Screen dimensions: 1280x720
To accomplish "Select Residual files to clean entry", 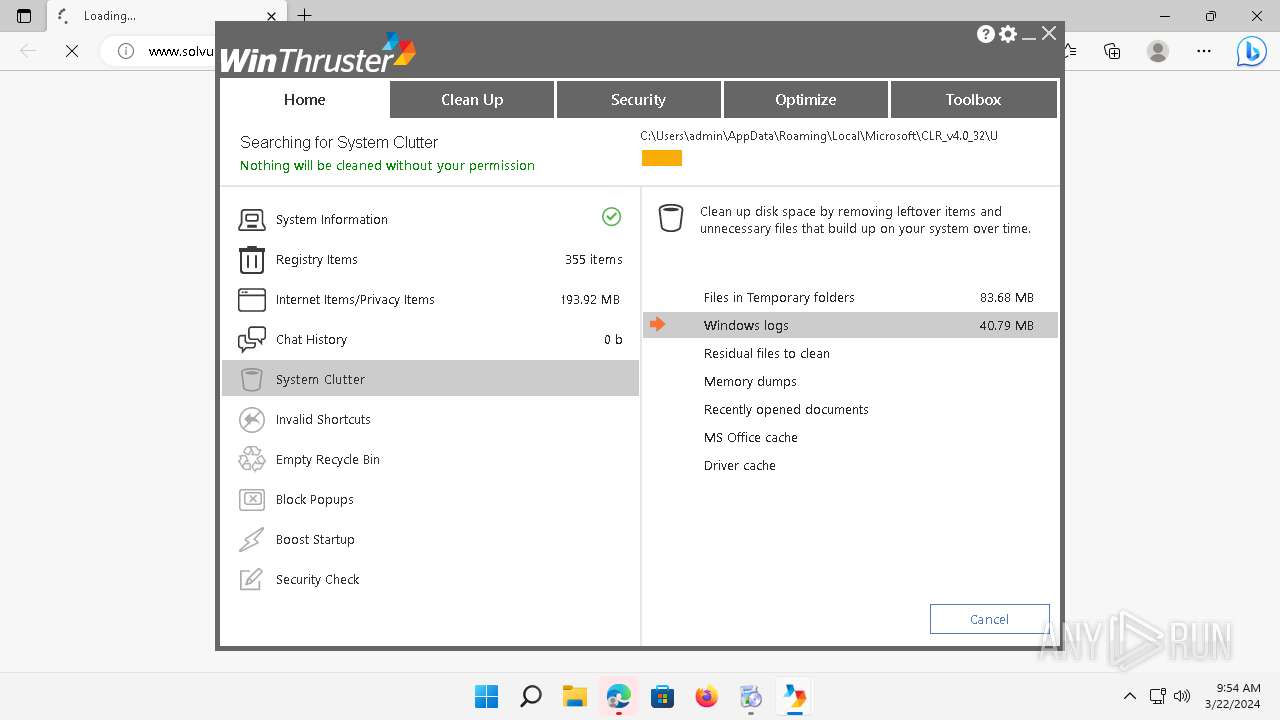I will coord(850,353).
